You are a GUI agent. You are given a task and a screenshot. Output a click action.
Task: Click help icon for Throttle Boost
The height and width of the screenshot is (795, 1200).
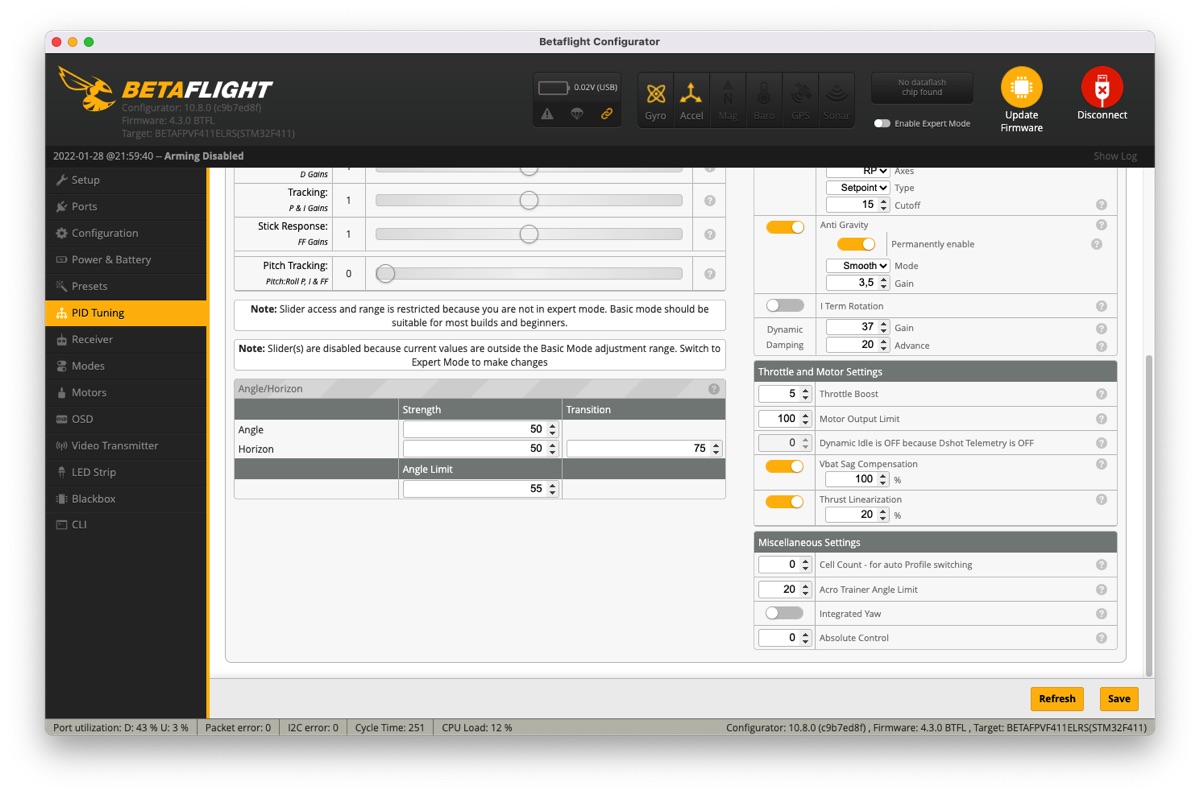pyautogui.click(x=1101, y=394)
